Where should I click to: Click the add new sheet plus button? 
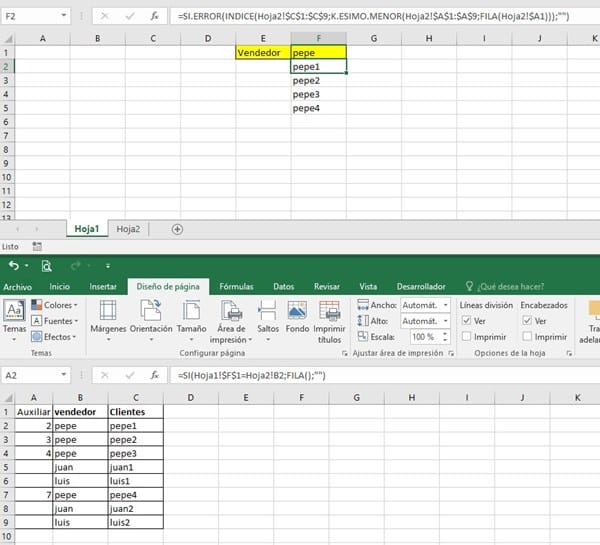click(178, 229)
